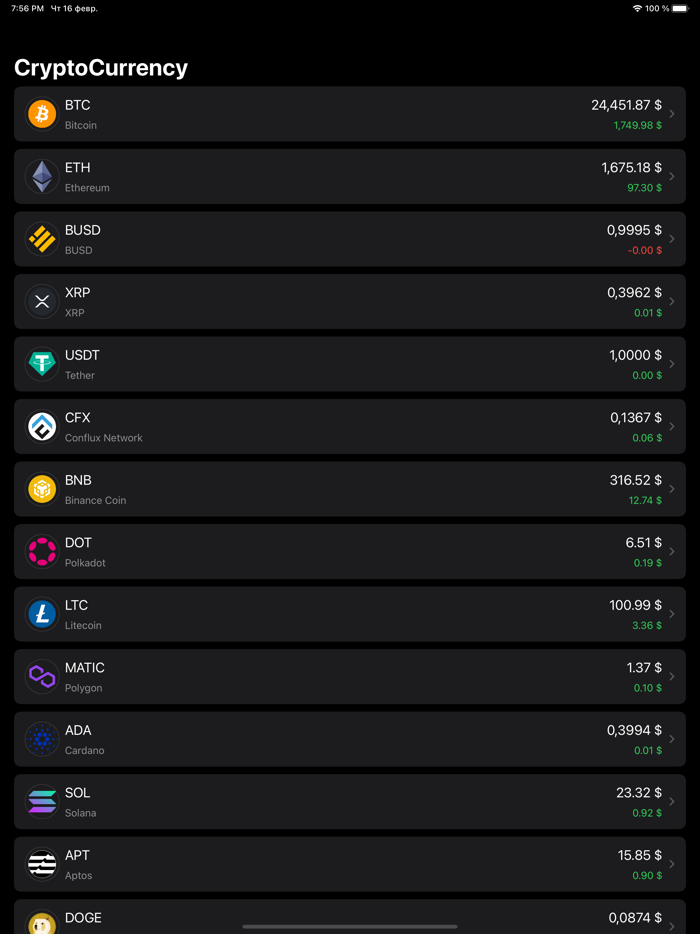Click the Ethereum diamond icon

[40, 176]
